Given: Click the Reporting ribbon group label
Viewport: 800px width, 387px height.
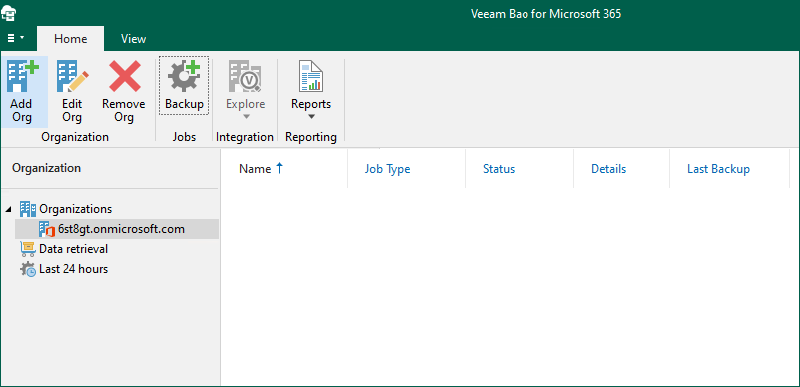Looking at the screenshot, I should [311, 137].
